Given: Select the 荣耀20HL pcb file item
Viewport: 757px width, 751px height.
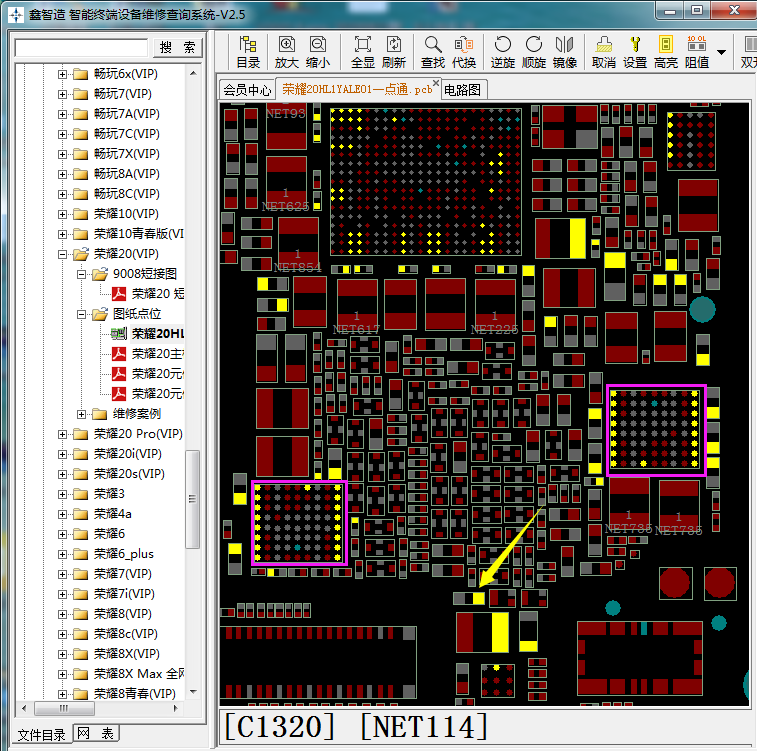Looking at the screenshot, I should 157,334.
